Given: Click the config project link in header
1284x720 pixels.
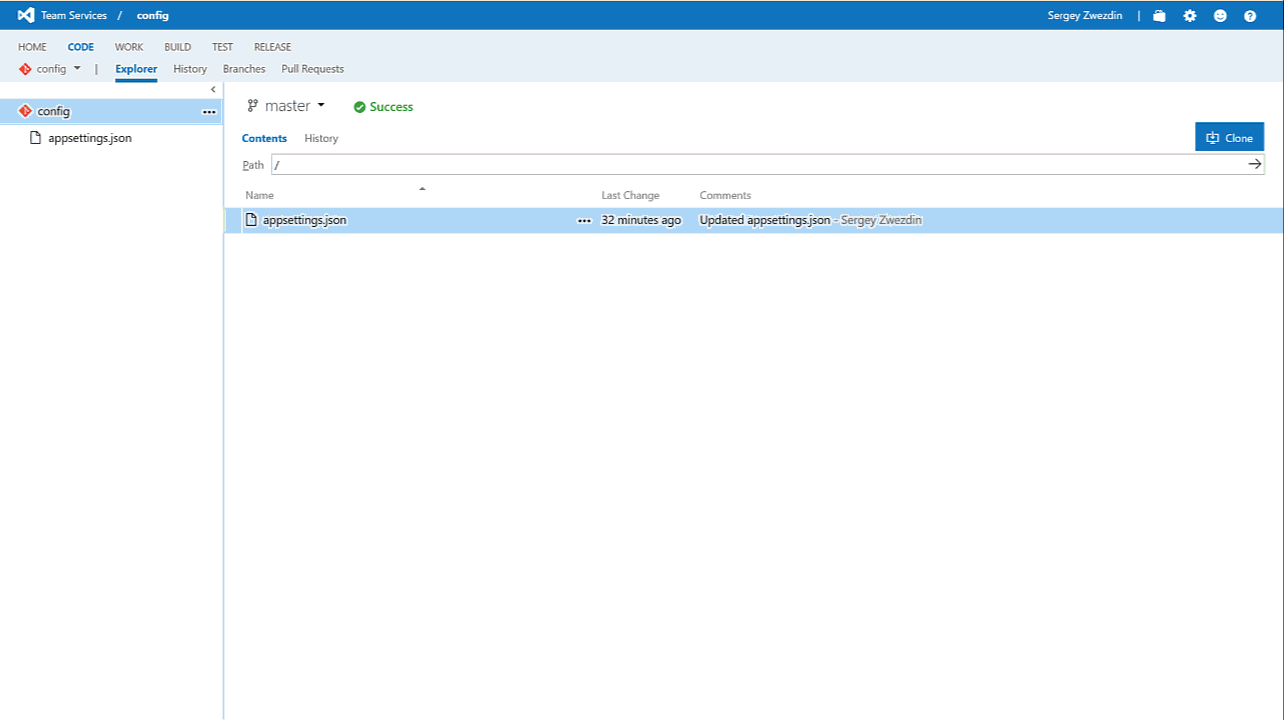Looking at the screenshot, I should pos(153,16).
